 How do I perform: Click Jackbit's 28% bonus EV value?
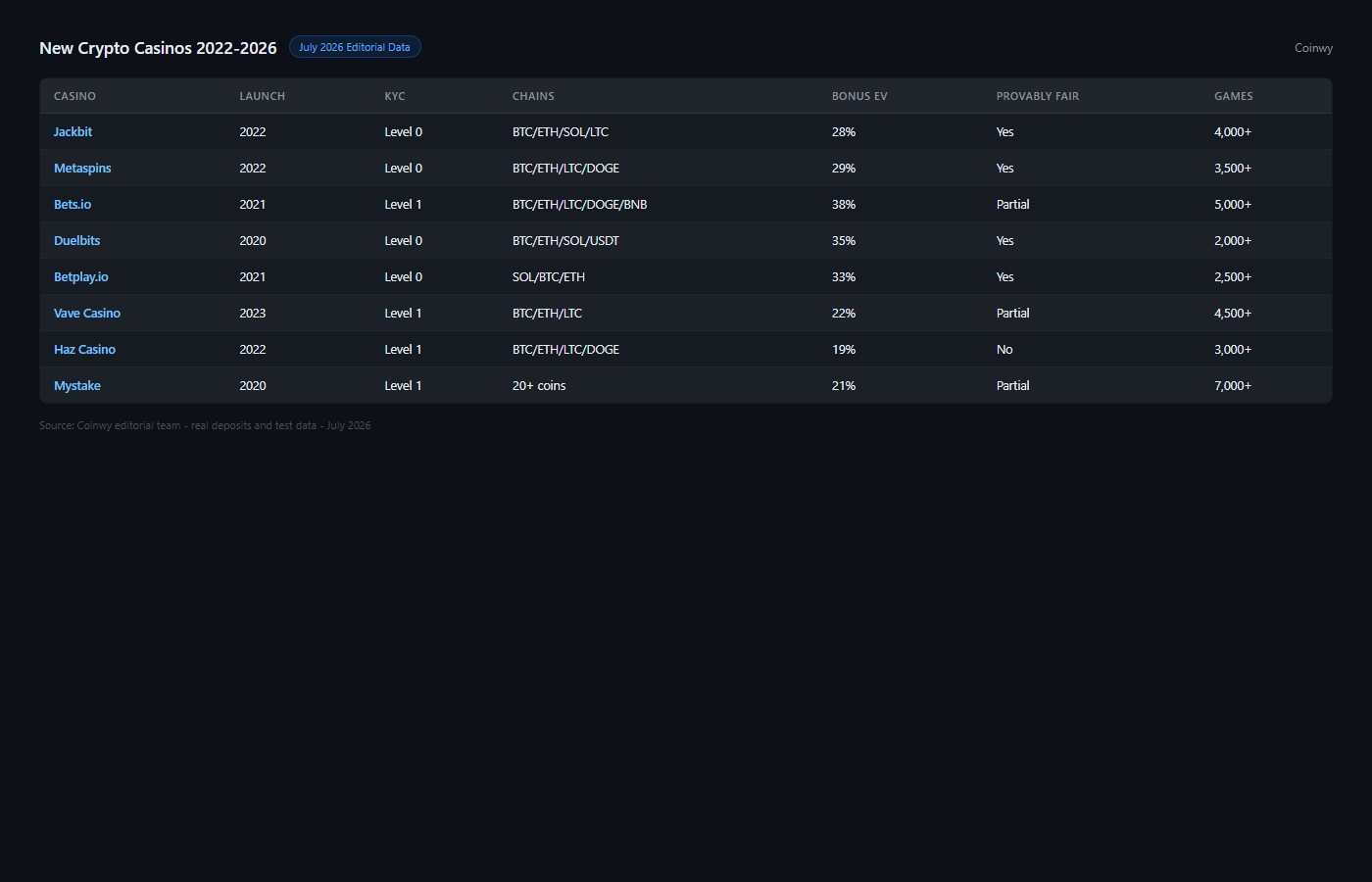(844, 132)
